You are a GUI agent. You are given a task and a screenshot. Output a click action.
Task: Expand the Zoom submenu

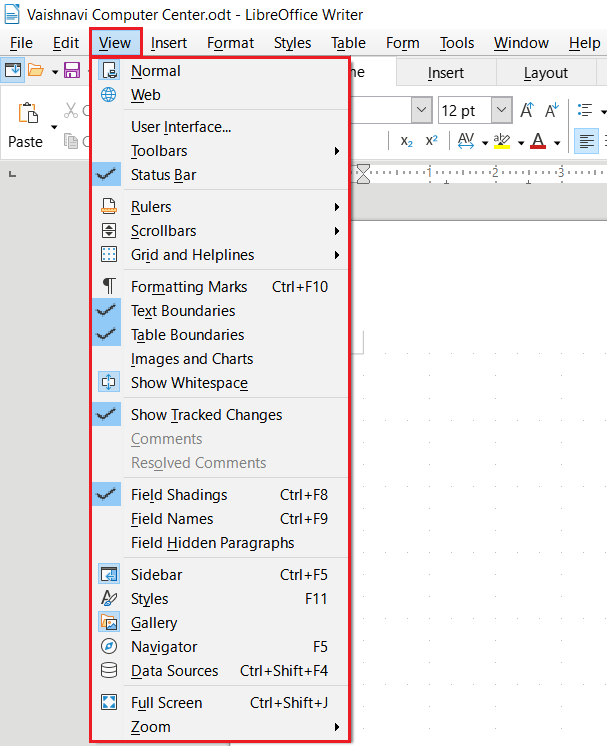point(220,726)
